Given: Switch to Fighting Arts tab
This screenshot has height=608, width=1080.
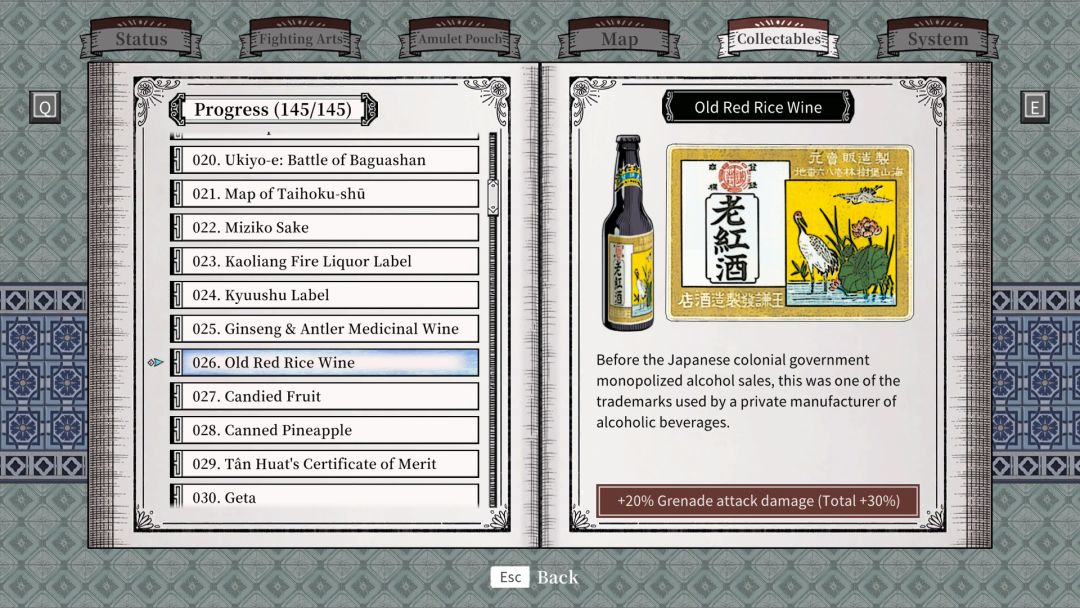Looking at the screenshot, I should click(x=300, y=39).
